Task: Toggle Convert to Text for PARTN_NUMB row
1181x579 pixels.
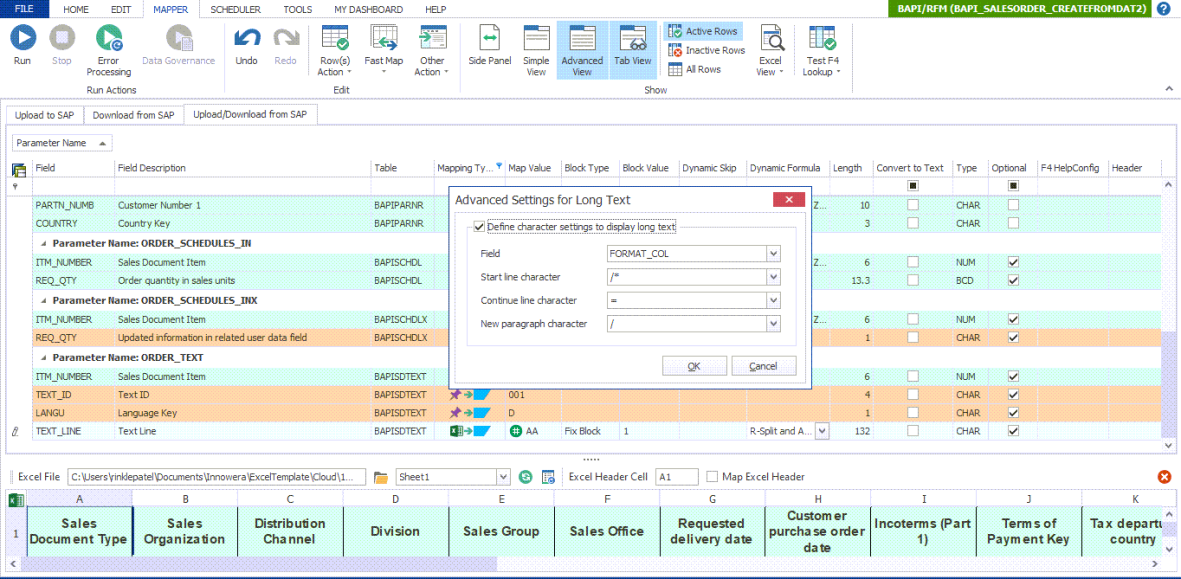Action: [912, 205]
